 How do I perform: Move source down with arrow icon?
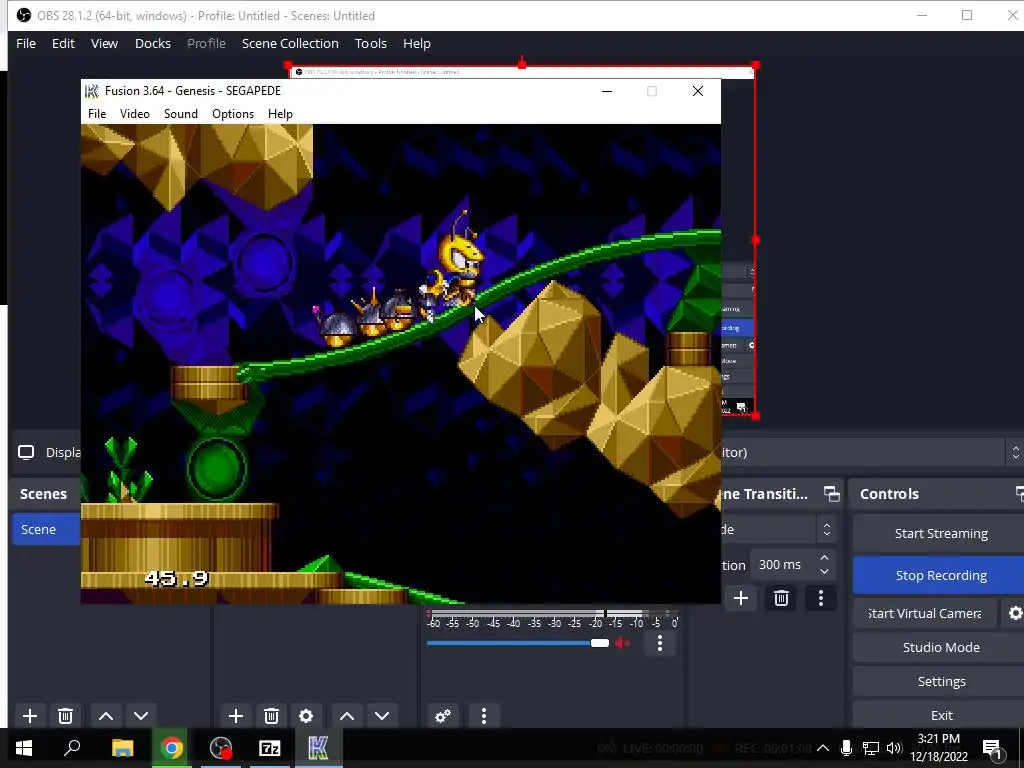point(382,716)
